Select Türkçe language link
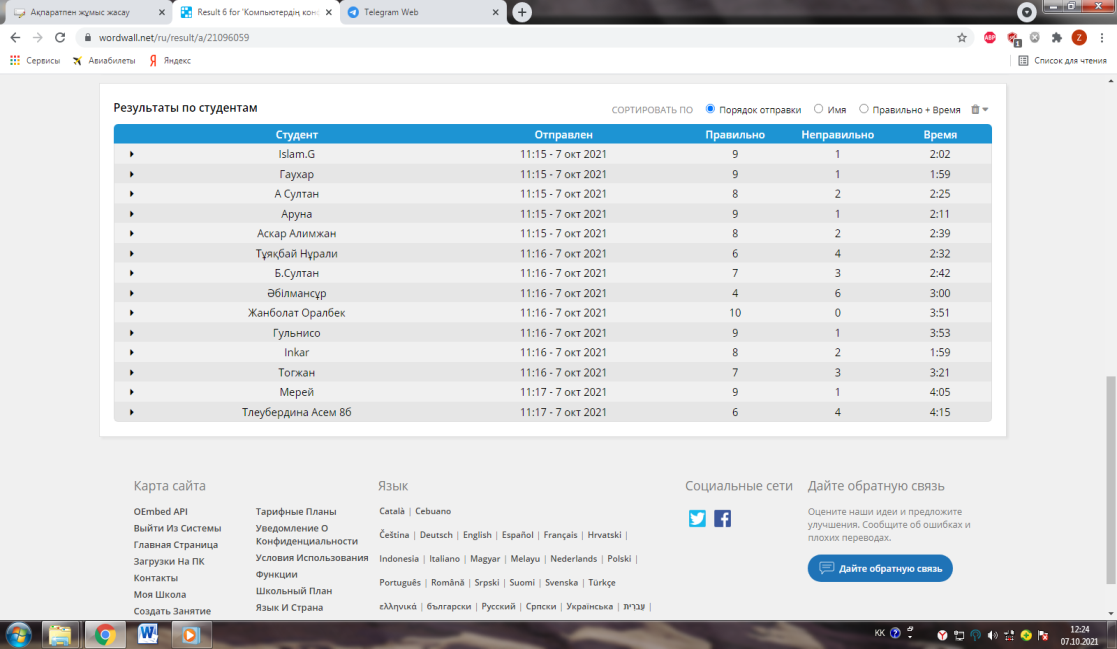 601,583
